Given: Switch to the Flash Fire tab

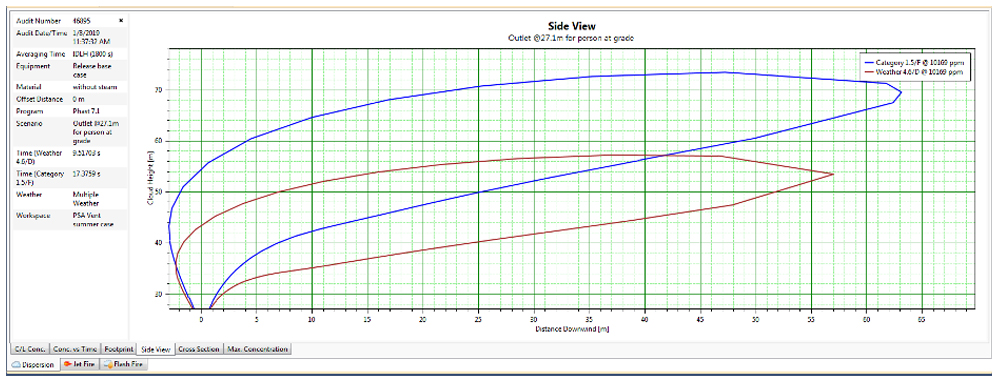Looking at the screenshot, I should pos(124,365).
